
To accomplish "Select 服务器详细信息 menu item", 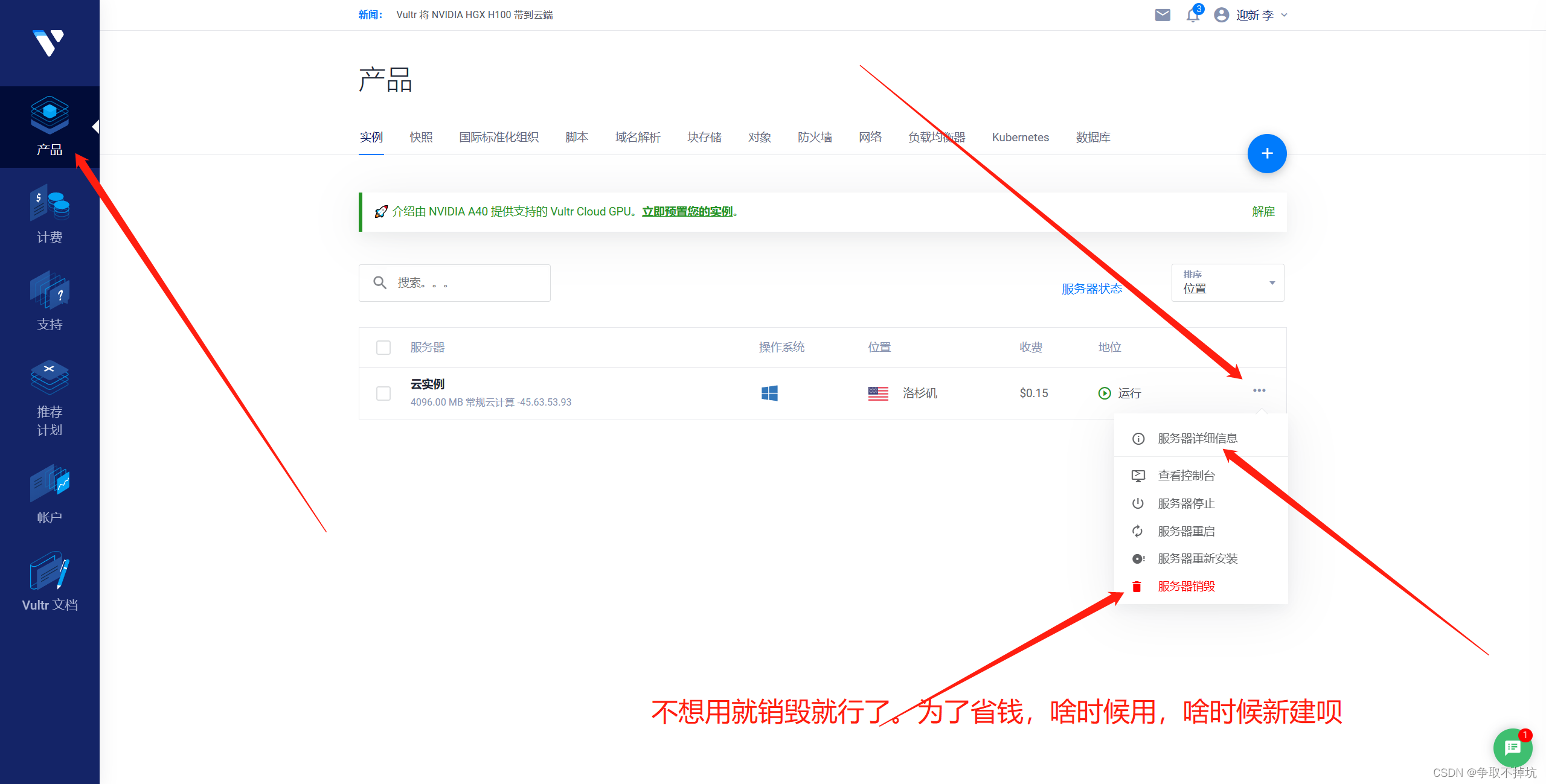I will [x=1201, y=439].
